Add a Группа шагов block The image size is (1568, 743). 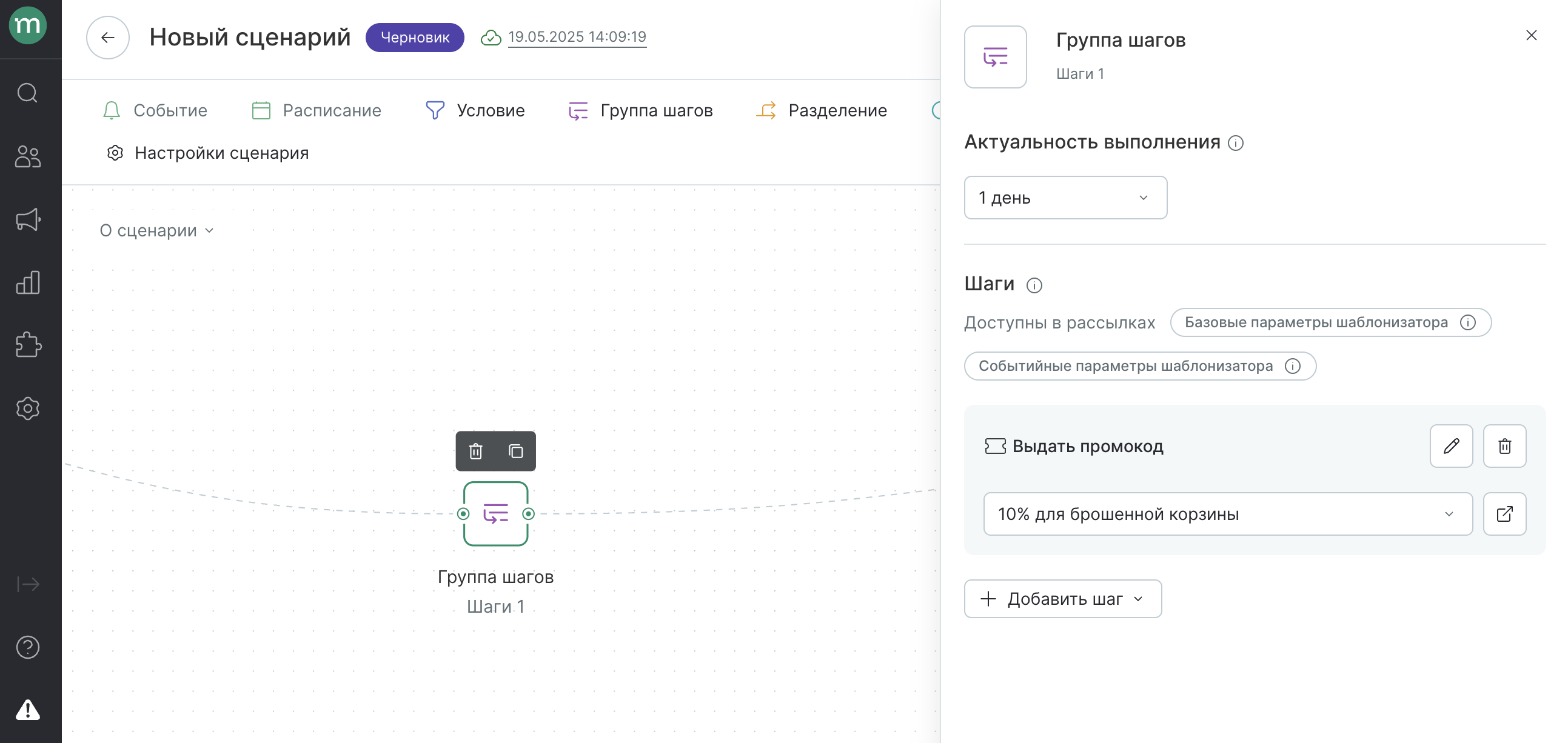640,110
